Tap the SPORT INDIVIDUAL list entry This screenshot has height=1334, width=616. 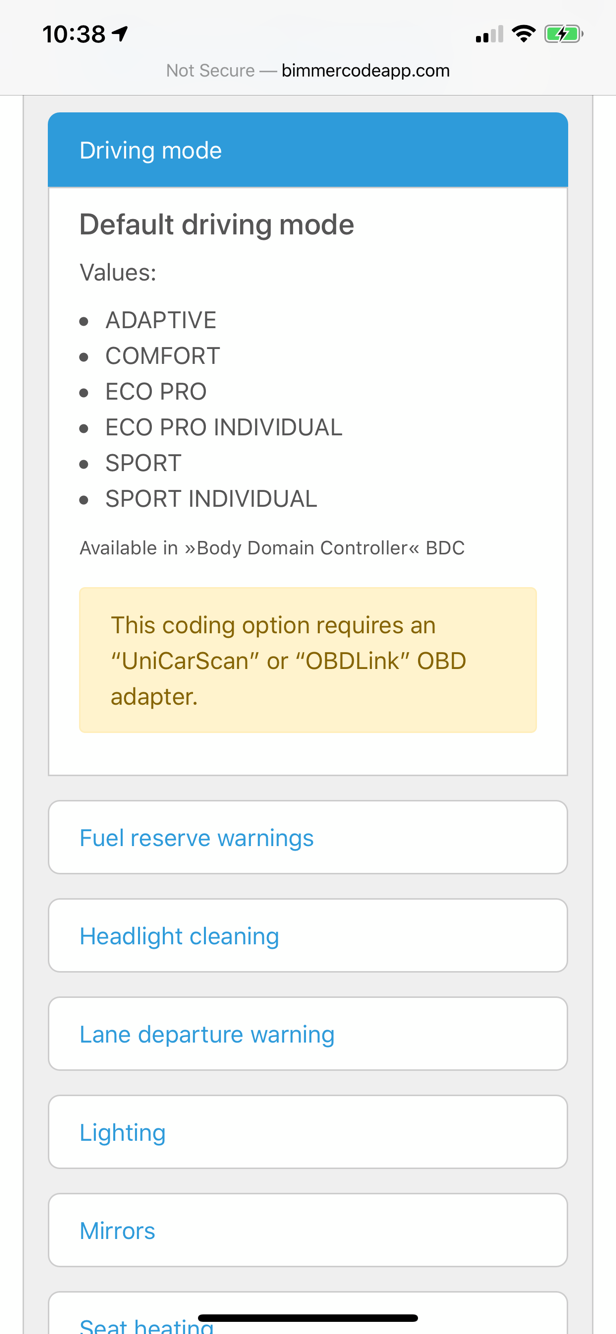tap(211, 498)
